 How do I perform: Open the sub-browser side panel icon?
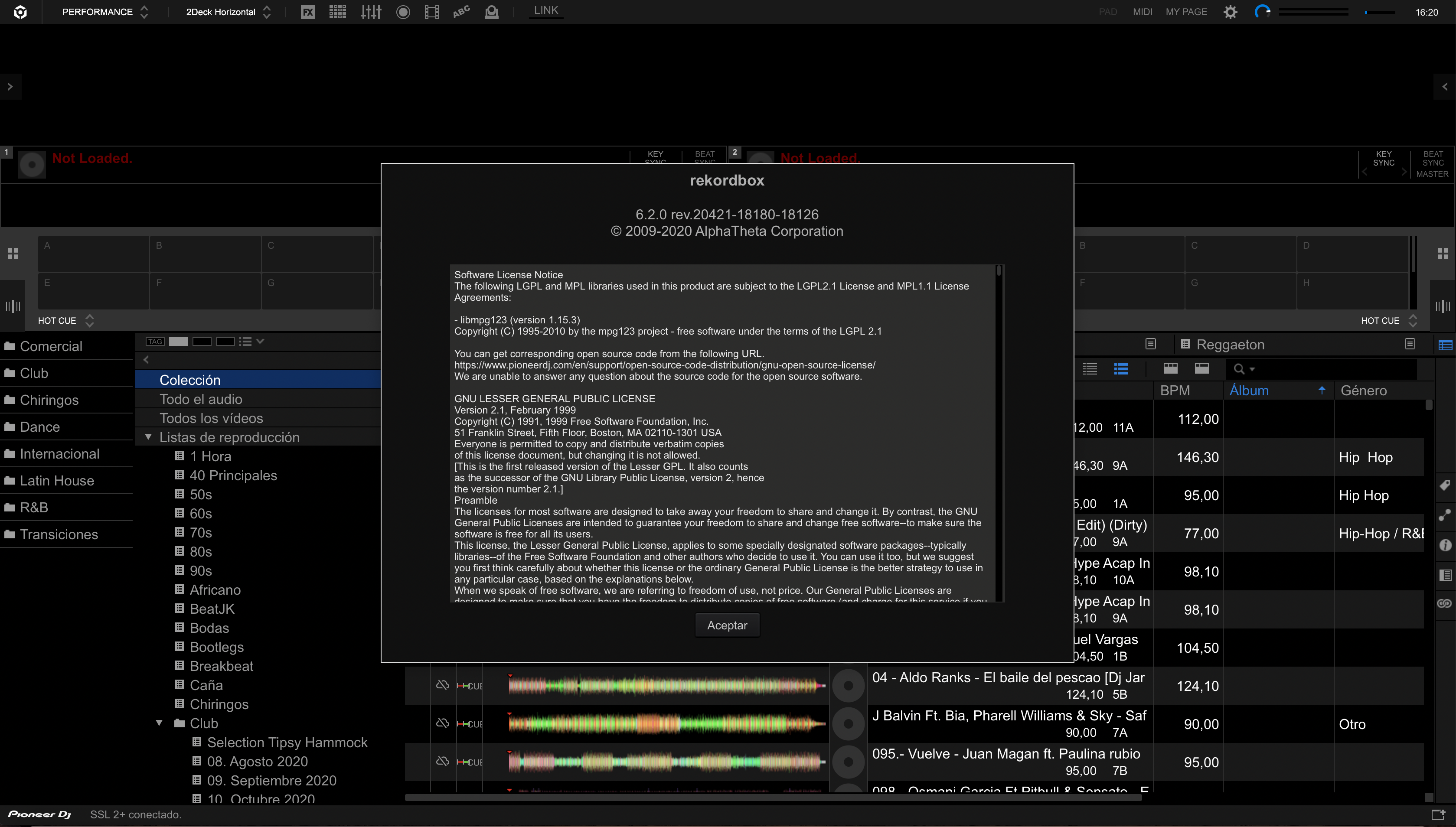point(1445,575)
